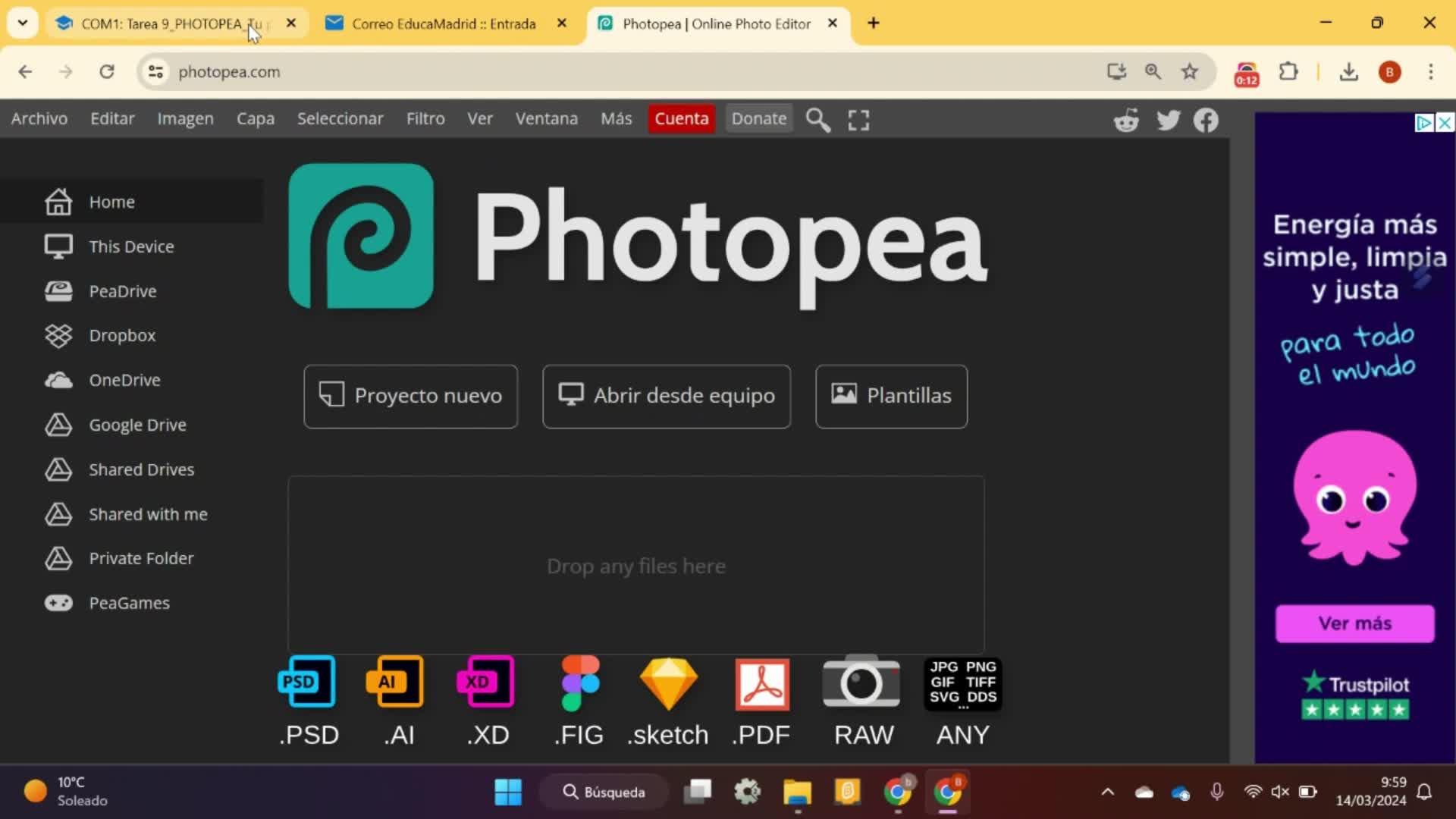This screenshot has height=819, width=1456.
Task: Open Google Drive from sidebar
Action: click(x=136, y=425)
